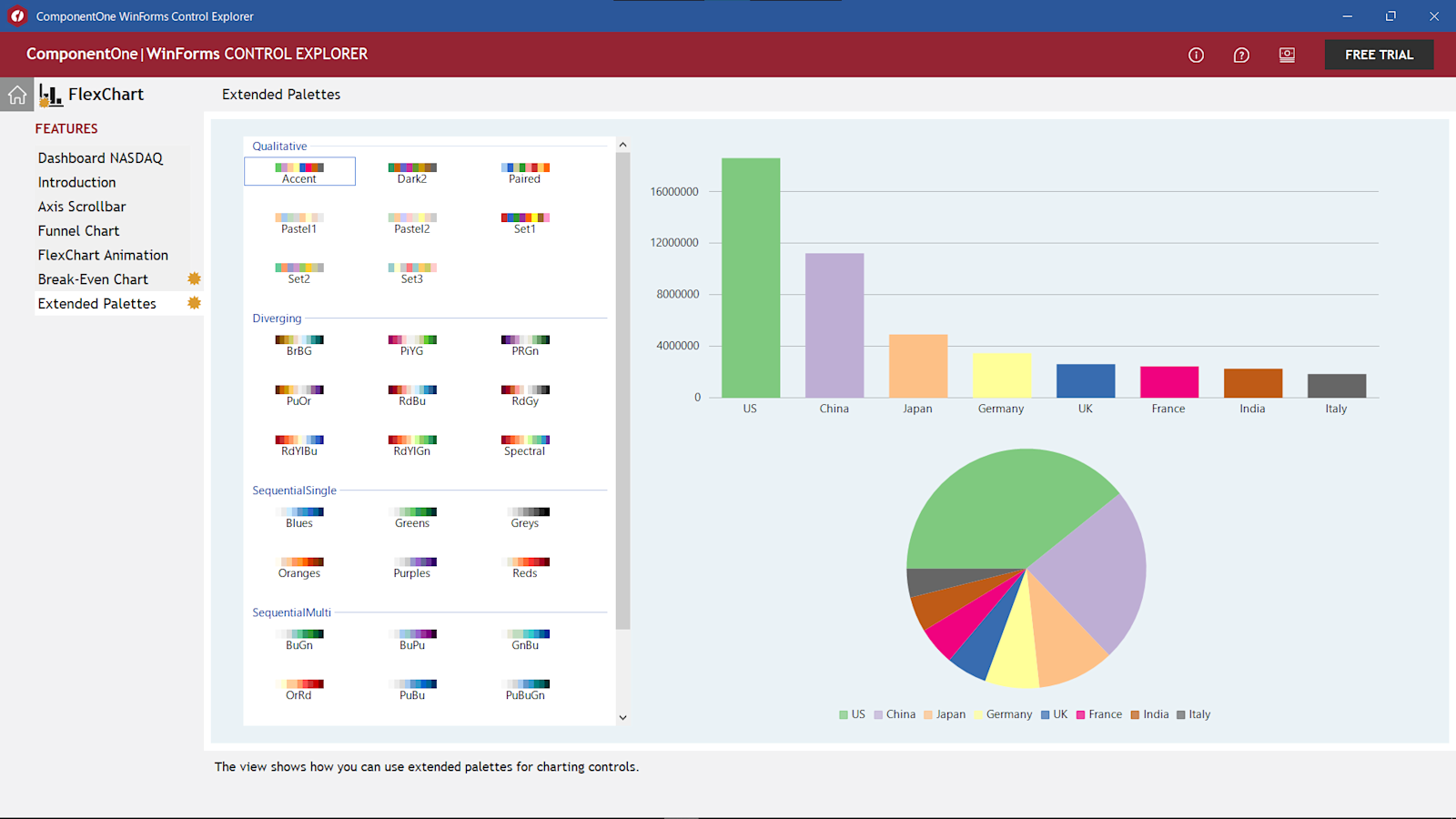Open the Funnel Chart feature
This screenshot has width=1456, height=819.
coord(79,231)
